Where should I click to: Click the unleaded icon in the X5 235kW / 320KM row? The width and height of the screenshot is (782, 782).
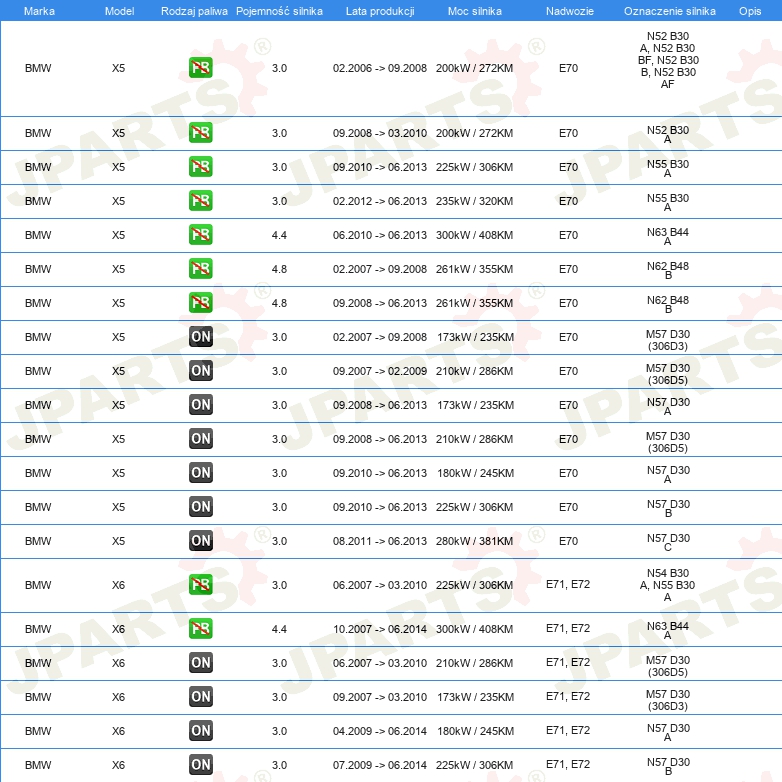(200, 200)
